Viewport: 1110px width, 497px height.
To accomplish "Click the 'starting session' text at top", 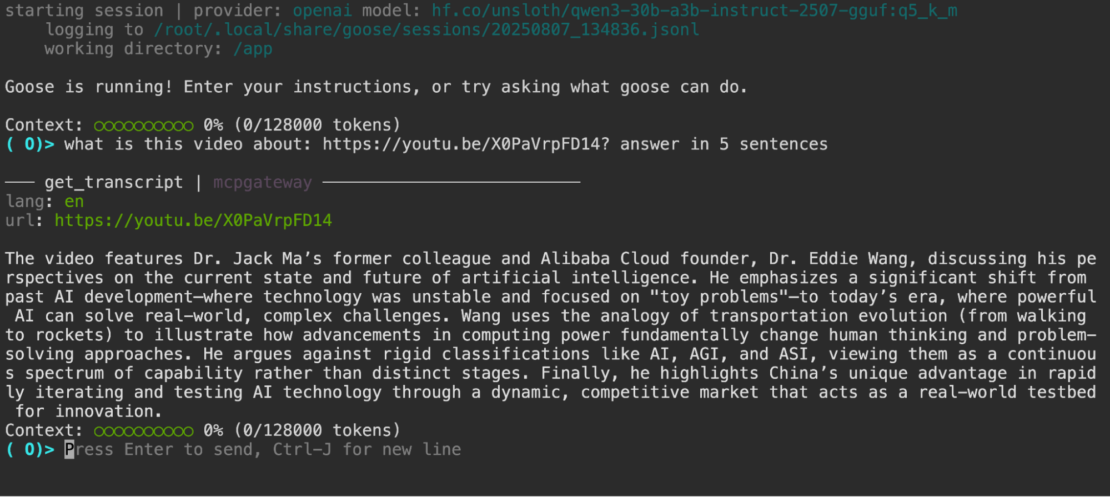I will coord(69,11).
